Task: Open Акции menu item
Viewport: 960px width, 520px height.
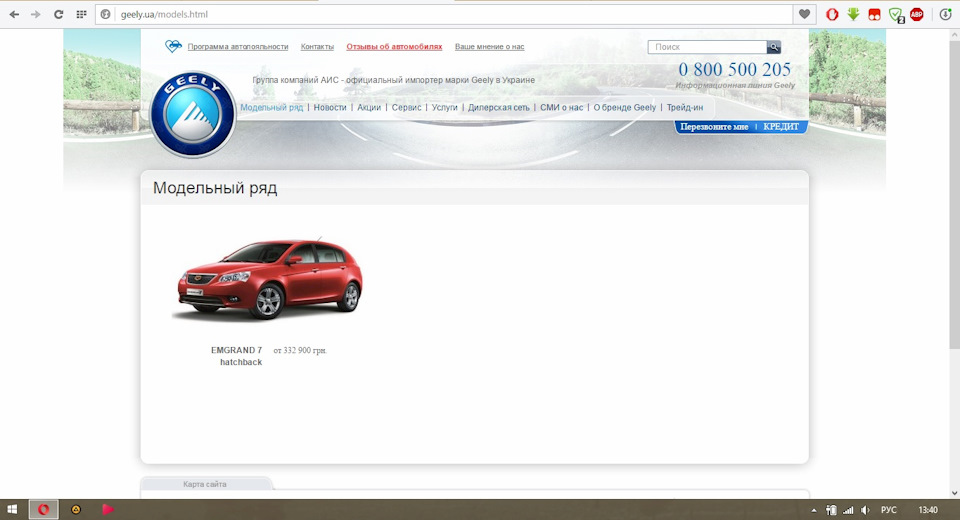Action: point(369,107)
